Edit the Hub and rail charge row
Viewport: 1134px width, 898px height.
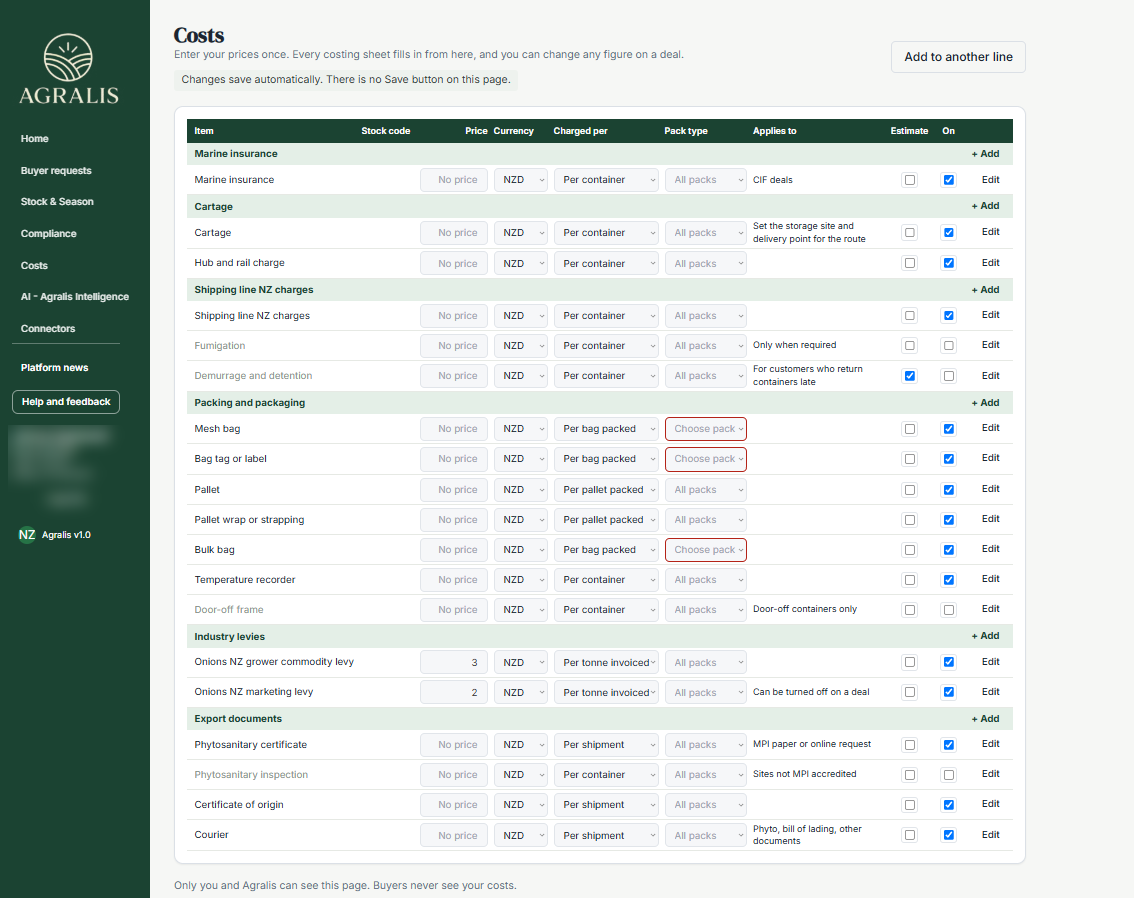coord(990,263)
